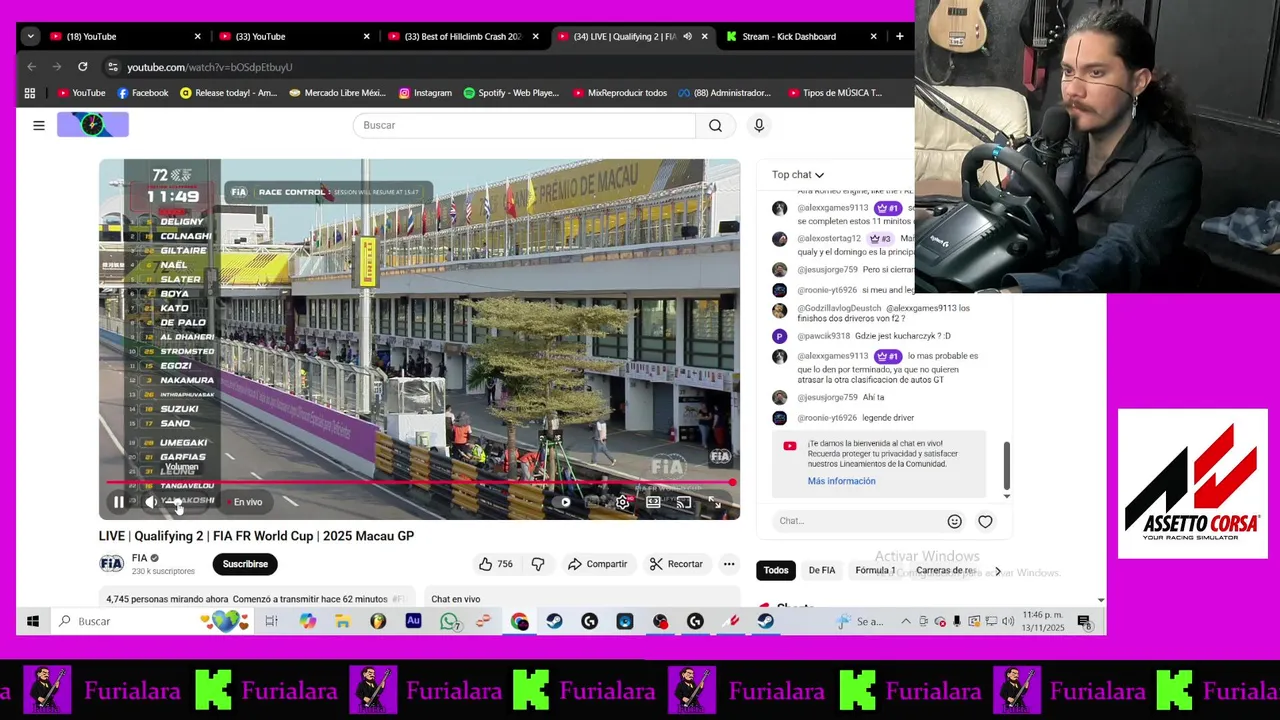Show hidden system tray icons
The width and height of the screenshot is (1280, 720).
(x=906, y=622)
